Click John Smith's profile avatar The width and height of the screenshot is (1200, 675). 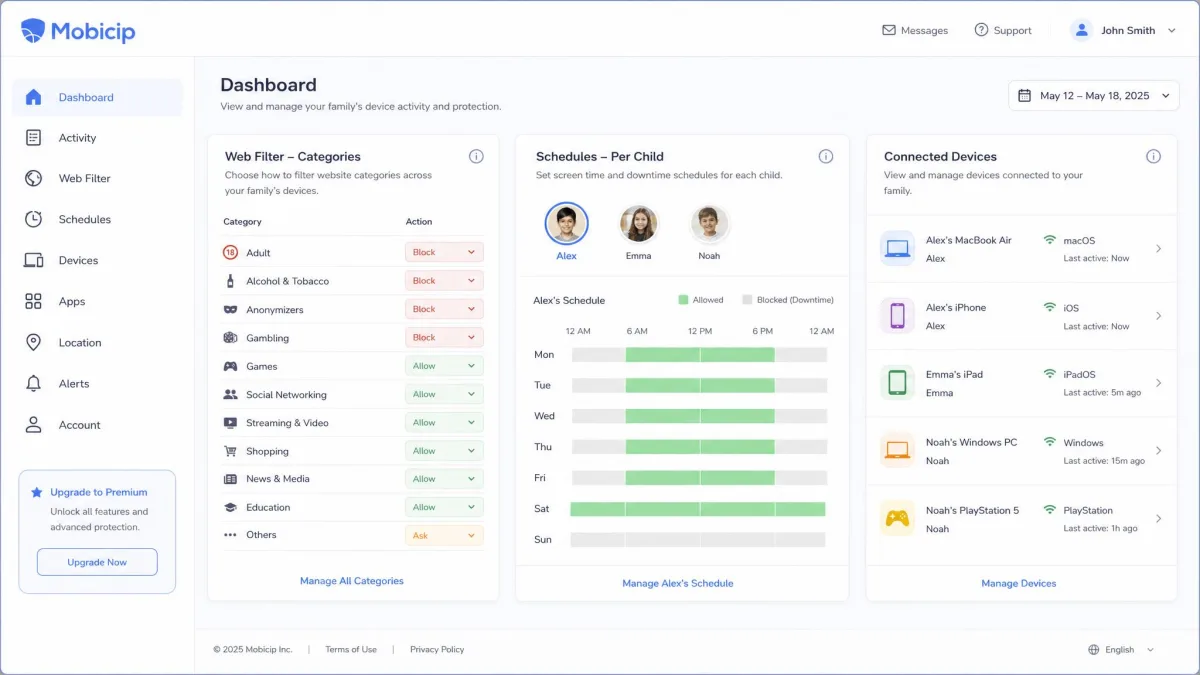[1081, 30]
